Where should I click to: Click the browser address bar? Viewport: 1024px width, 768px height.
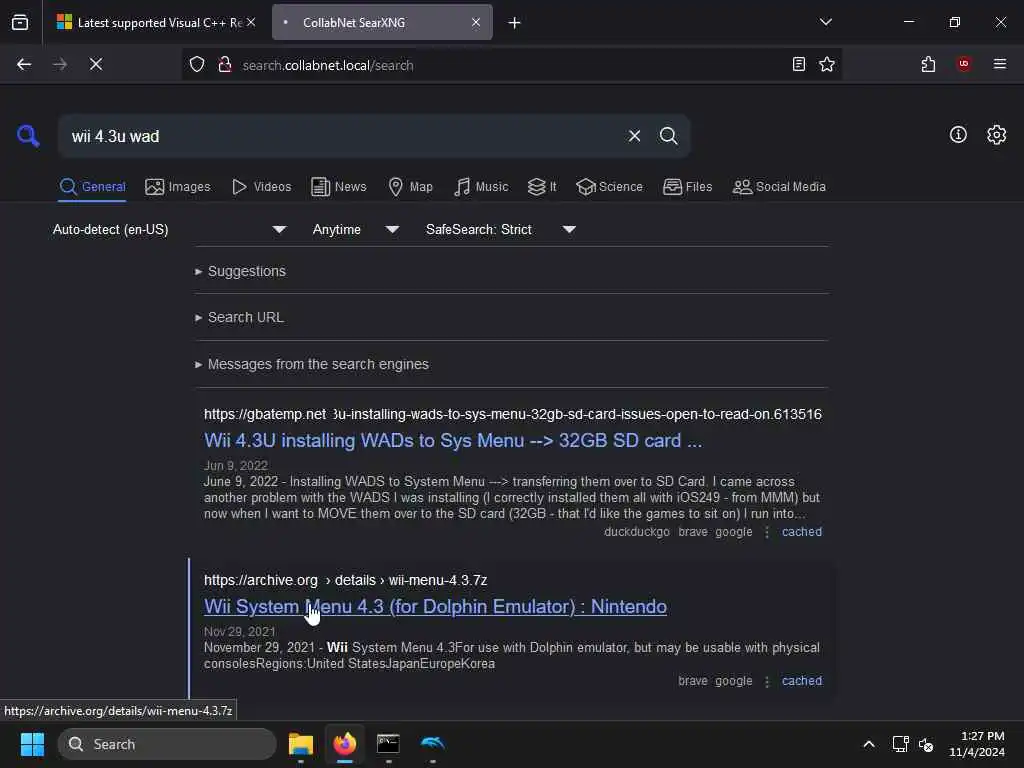click(x=511, y=65)
